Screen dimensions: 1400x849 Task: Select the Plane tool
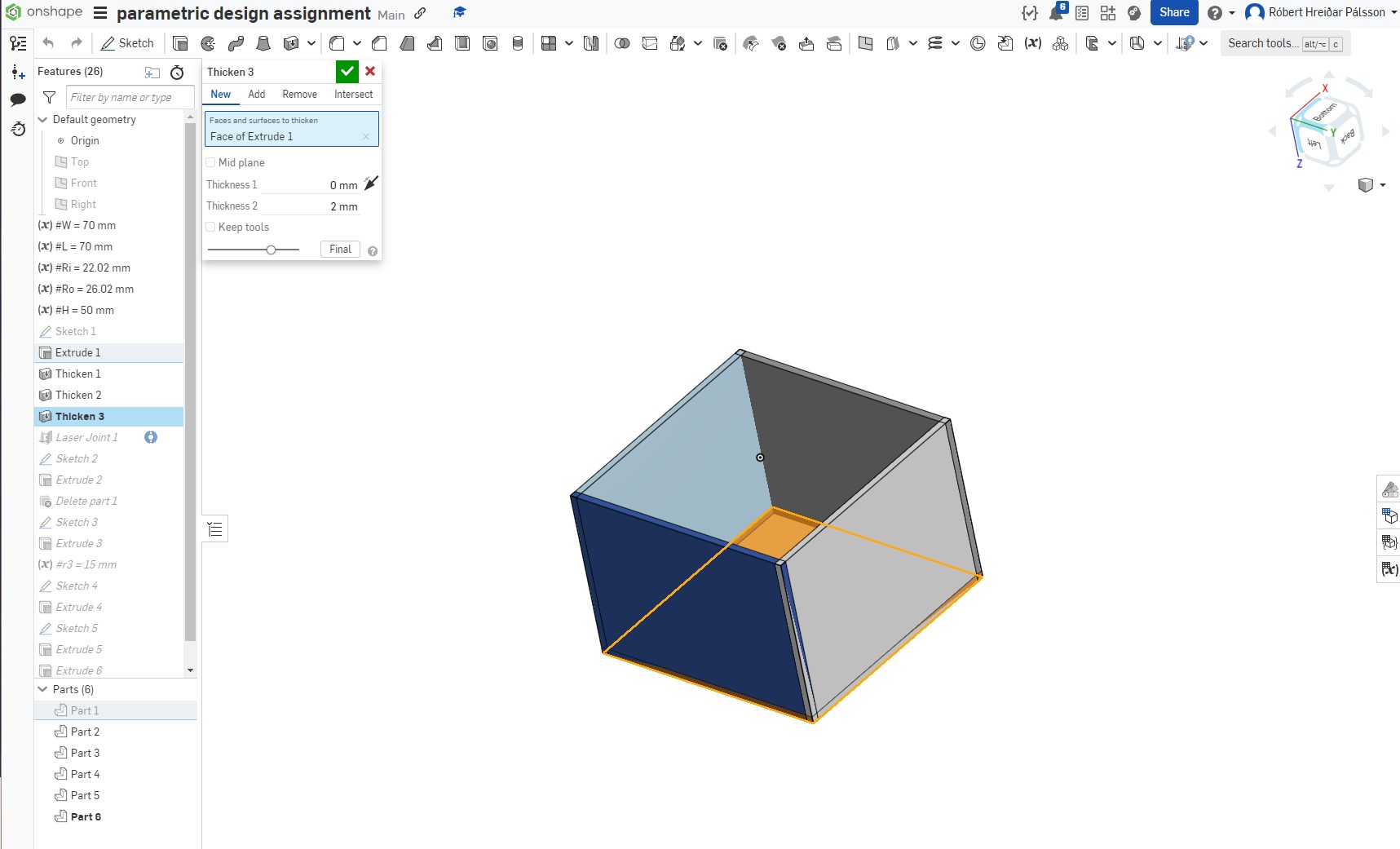tap(865, 43)
